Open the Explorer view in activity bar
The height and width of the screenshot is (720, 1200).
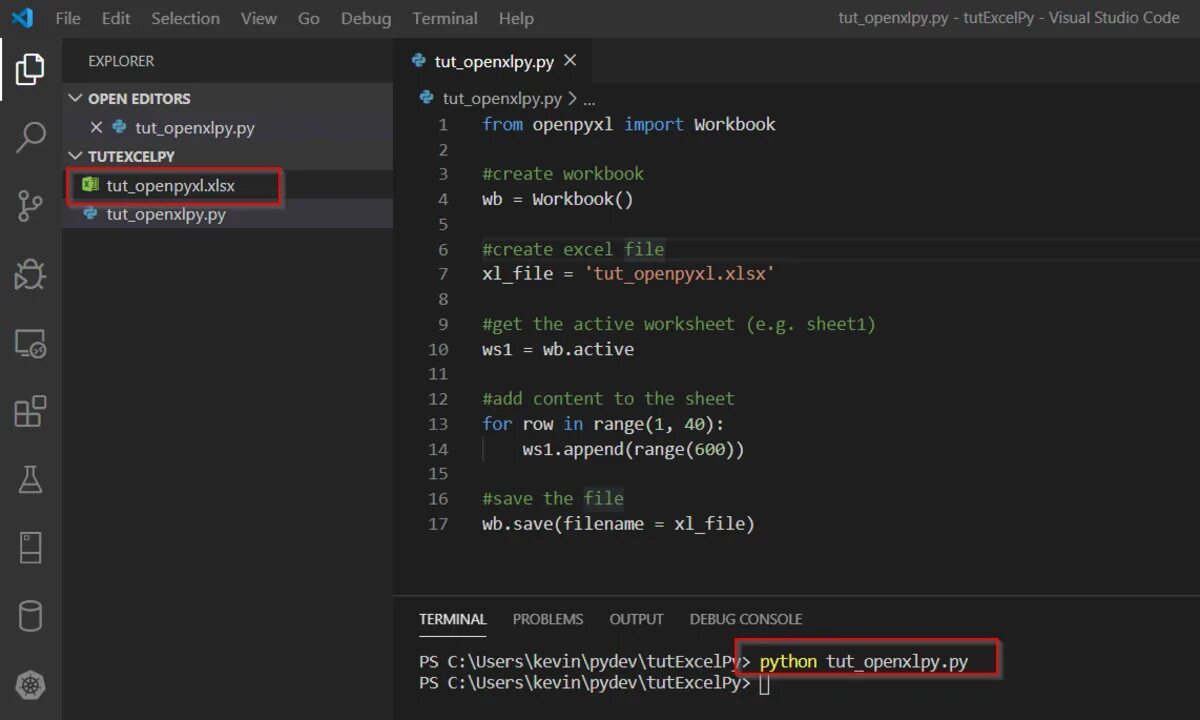pos(30,69)
